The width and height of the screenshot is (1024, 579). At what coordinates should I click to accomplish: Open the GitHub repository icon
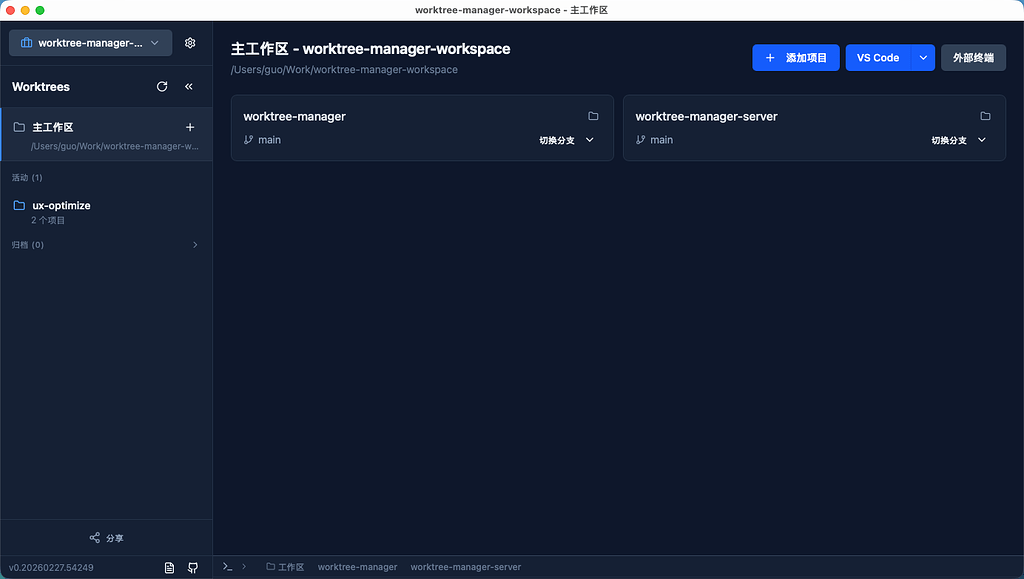(x=193, y=568)
